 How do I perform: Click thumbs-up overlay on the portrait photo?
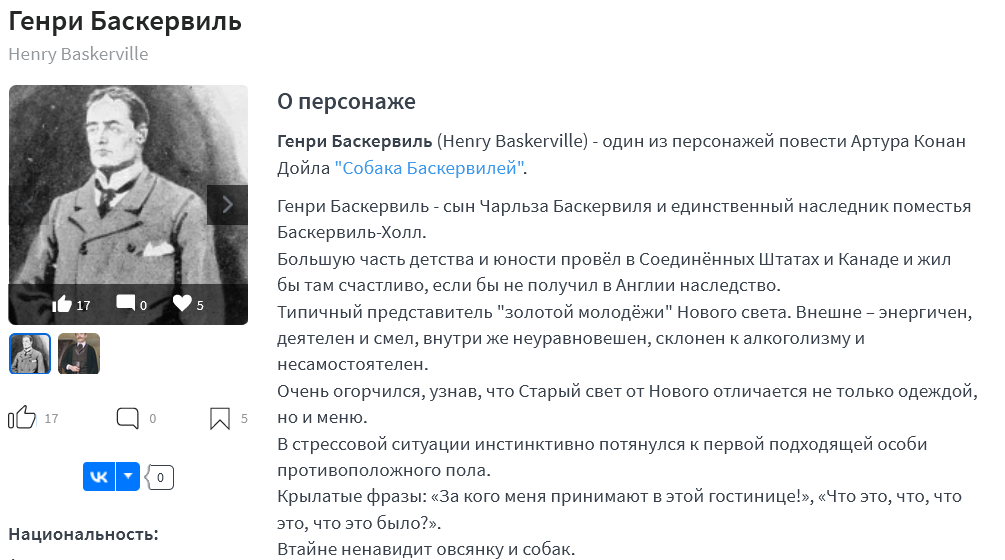62,304
